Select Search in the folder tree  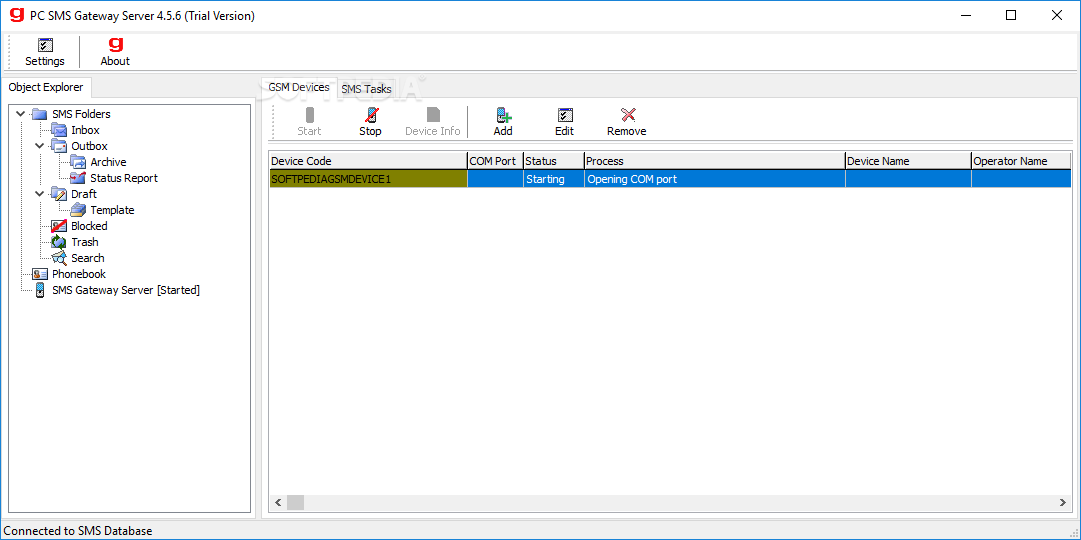(x=88, y=258)
